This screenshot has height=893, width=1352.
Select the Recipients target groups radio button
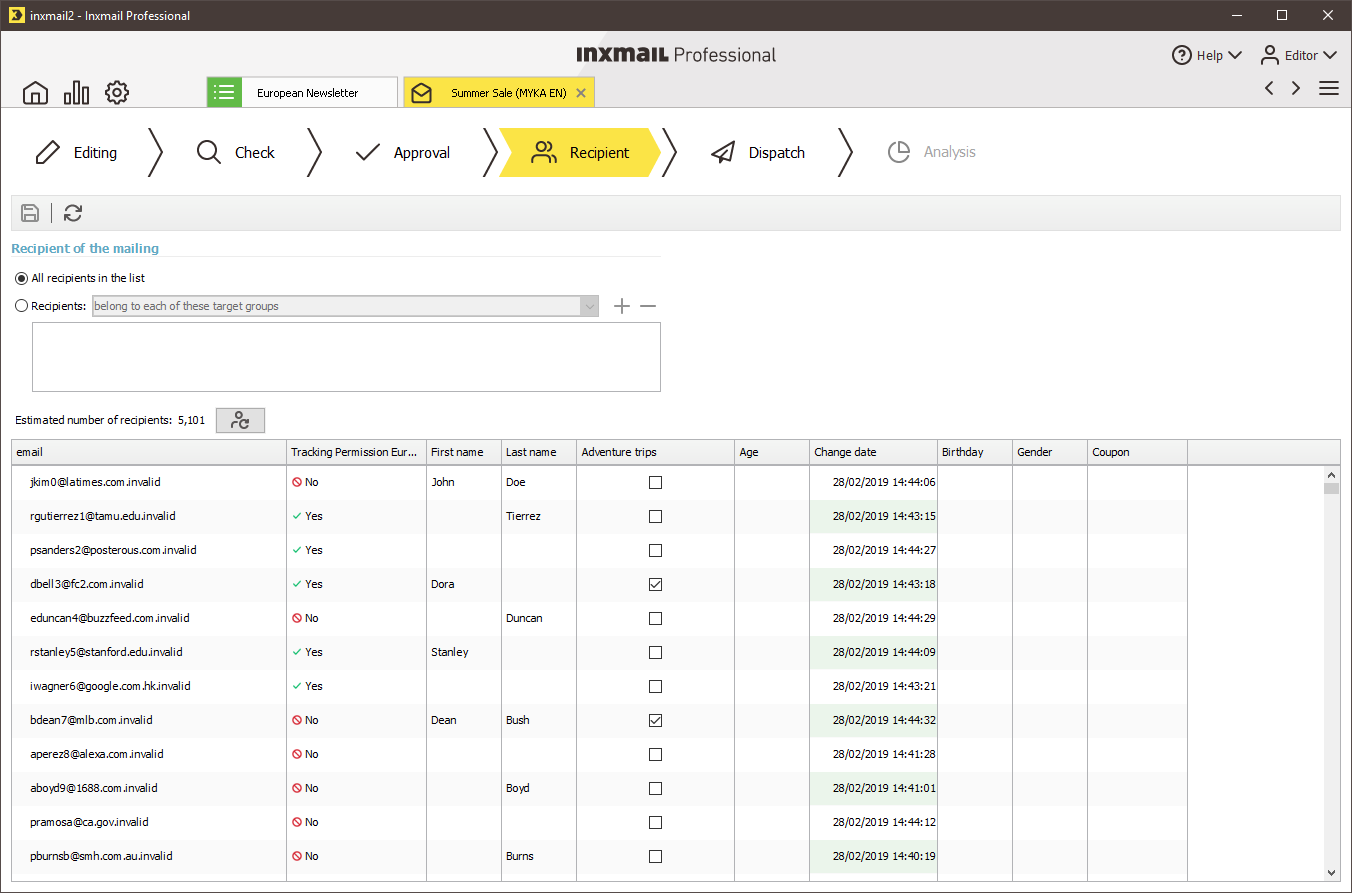22,306
